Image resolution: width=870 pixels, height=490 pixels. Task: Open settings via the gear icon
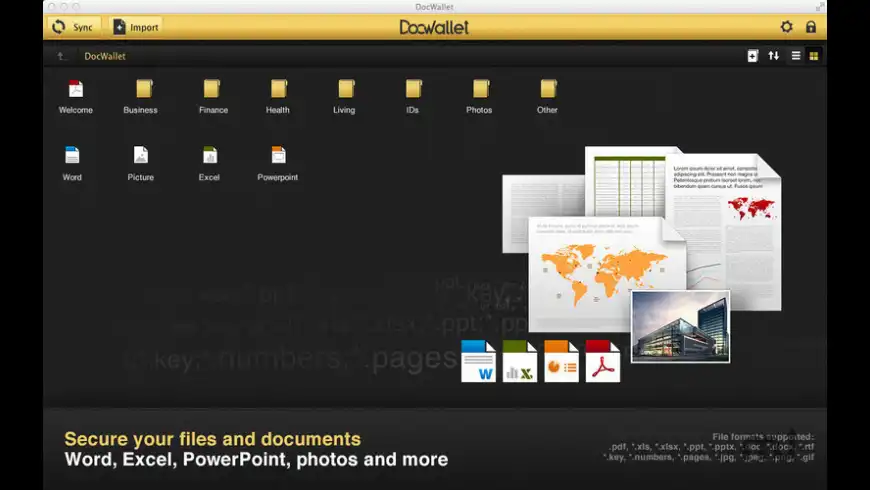[786, 27]
